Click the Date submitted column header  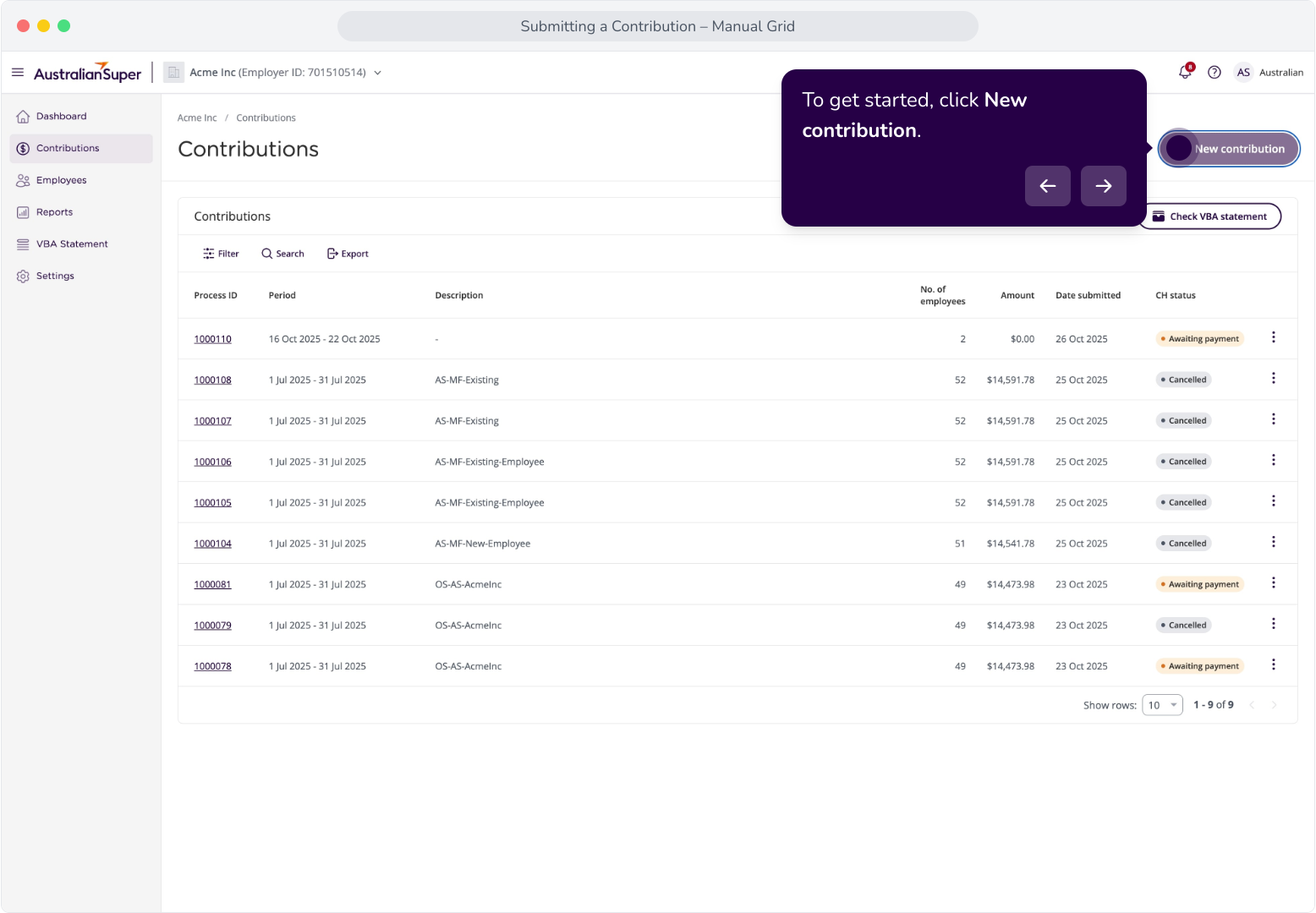1088,296
